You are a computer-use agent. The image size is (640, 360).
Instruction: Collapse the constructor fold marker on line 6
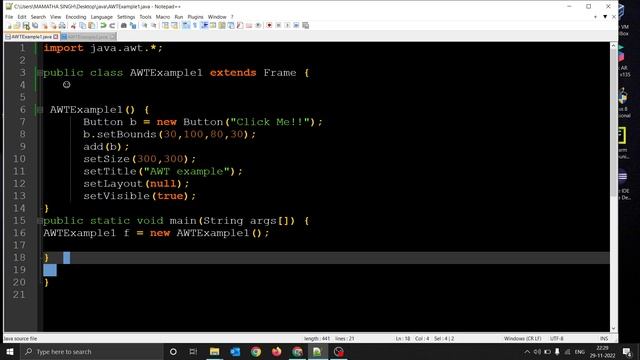pos(40,109)
